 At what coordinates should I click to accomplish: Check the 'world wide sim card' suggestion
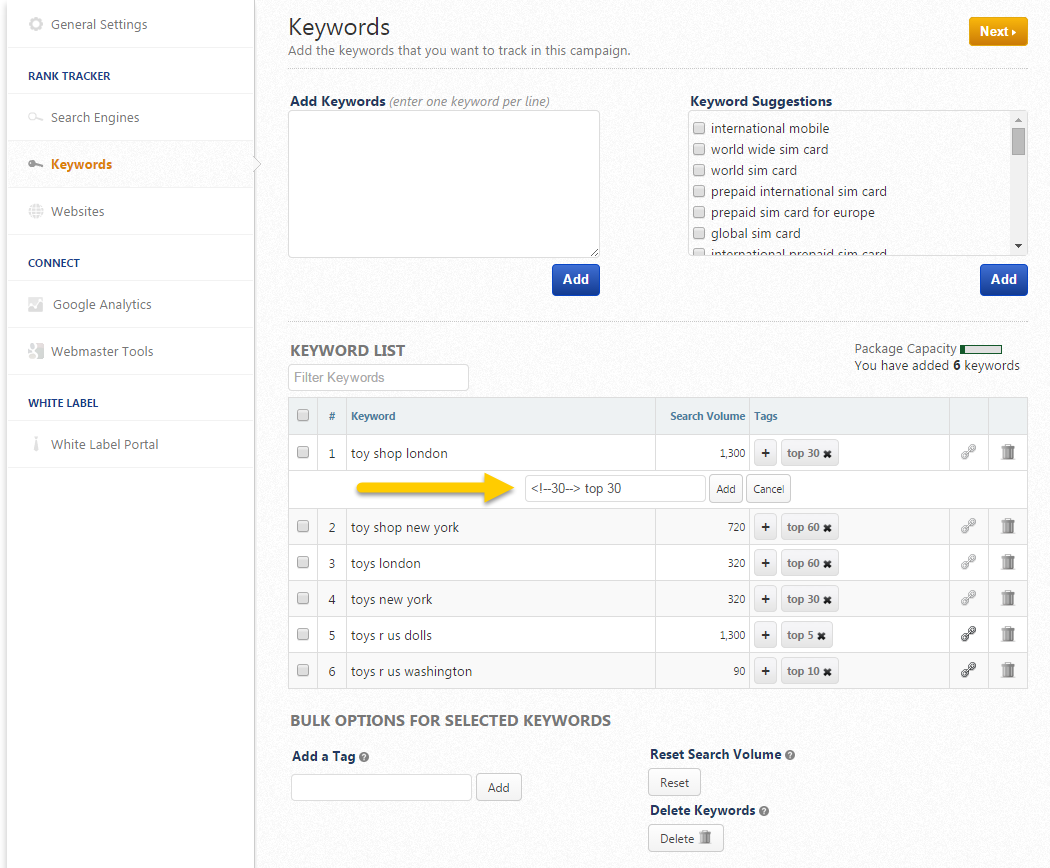[700, 149]
